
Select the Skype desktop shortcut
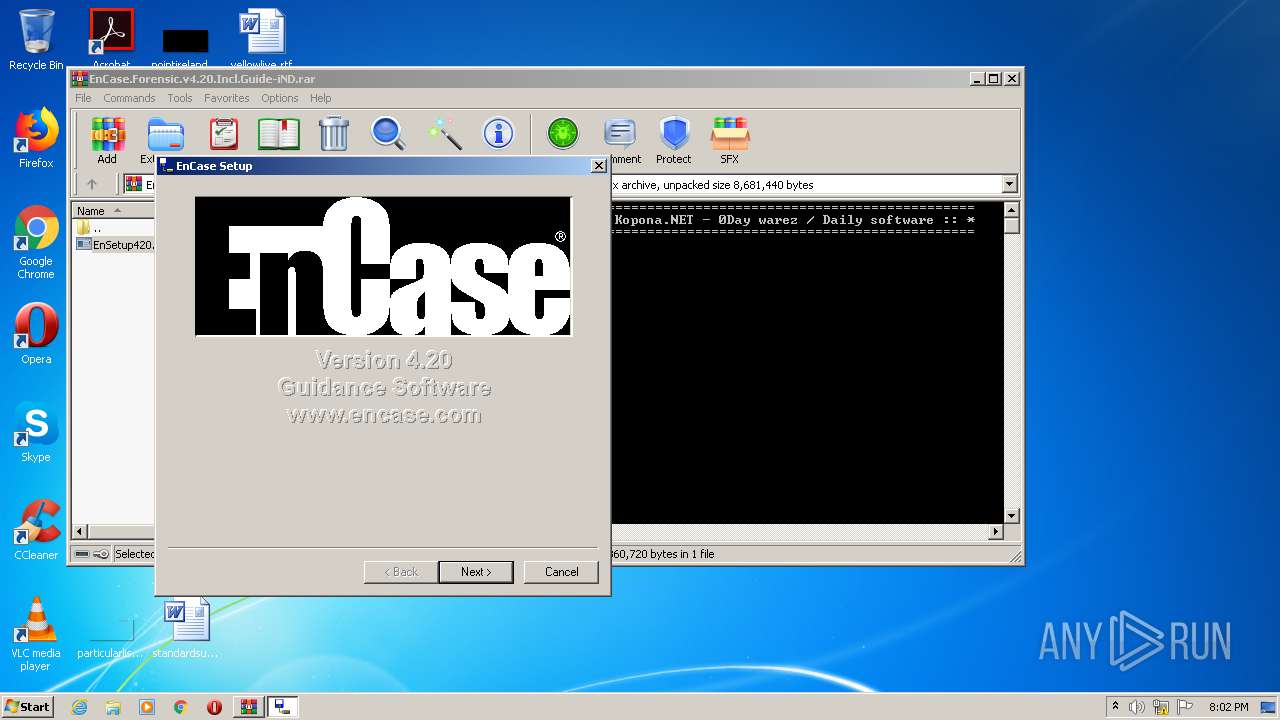(36, 432)
